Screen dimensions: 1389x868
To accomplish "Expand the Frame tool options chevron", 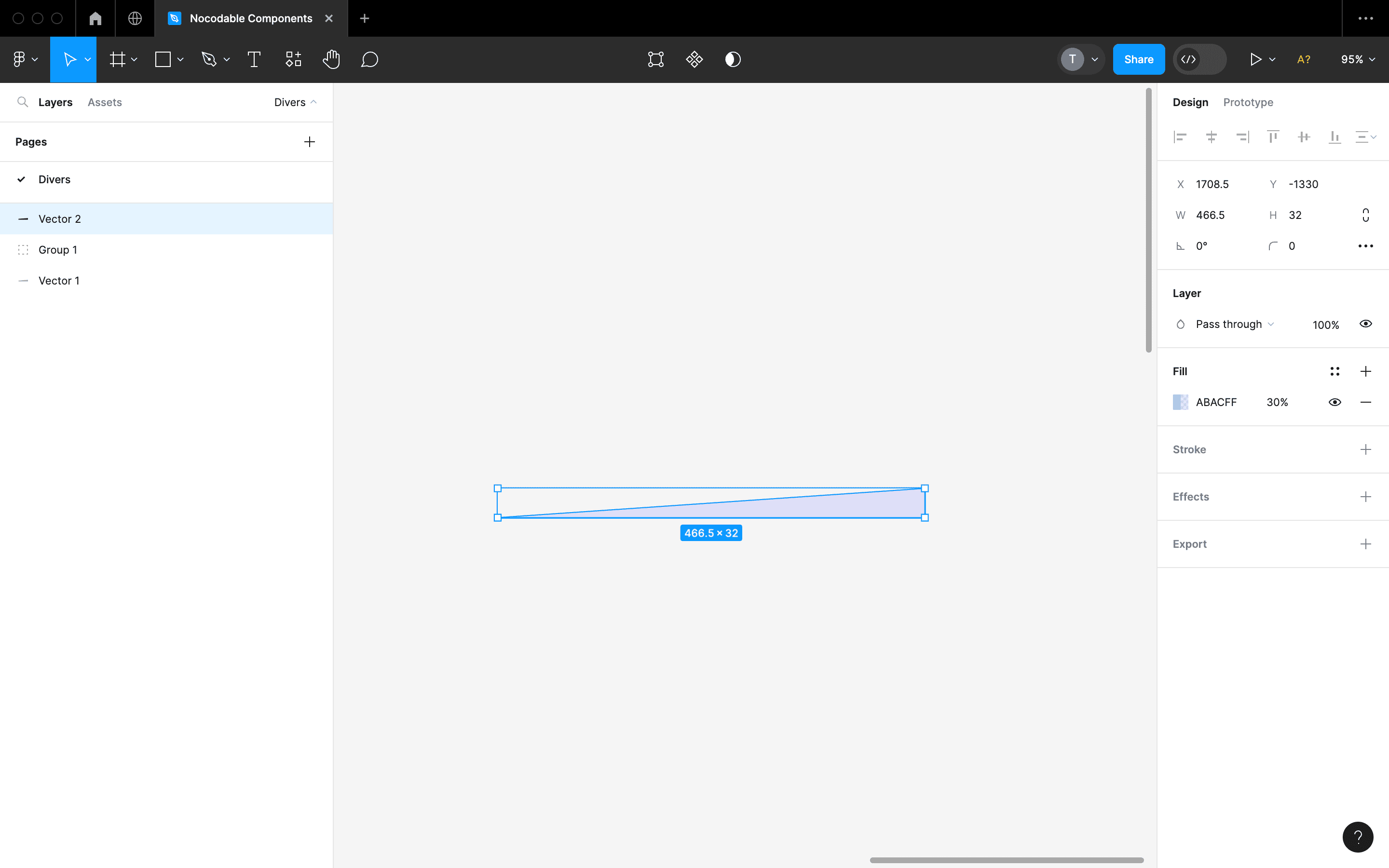I will click(x=134, y=59).
